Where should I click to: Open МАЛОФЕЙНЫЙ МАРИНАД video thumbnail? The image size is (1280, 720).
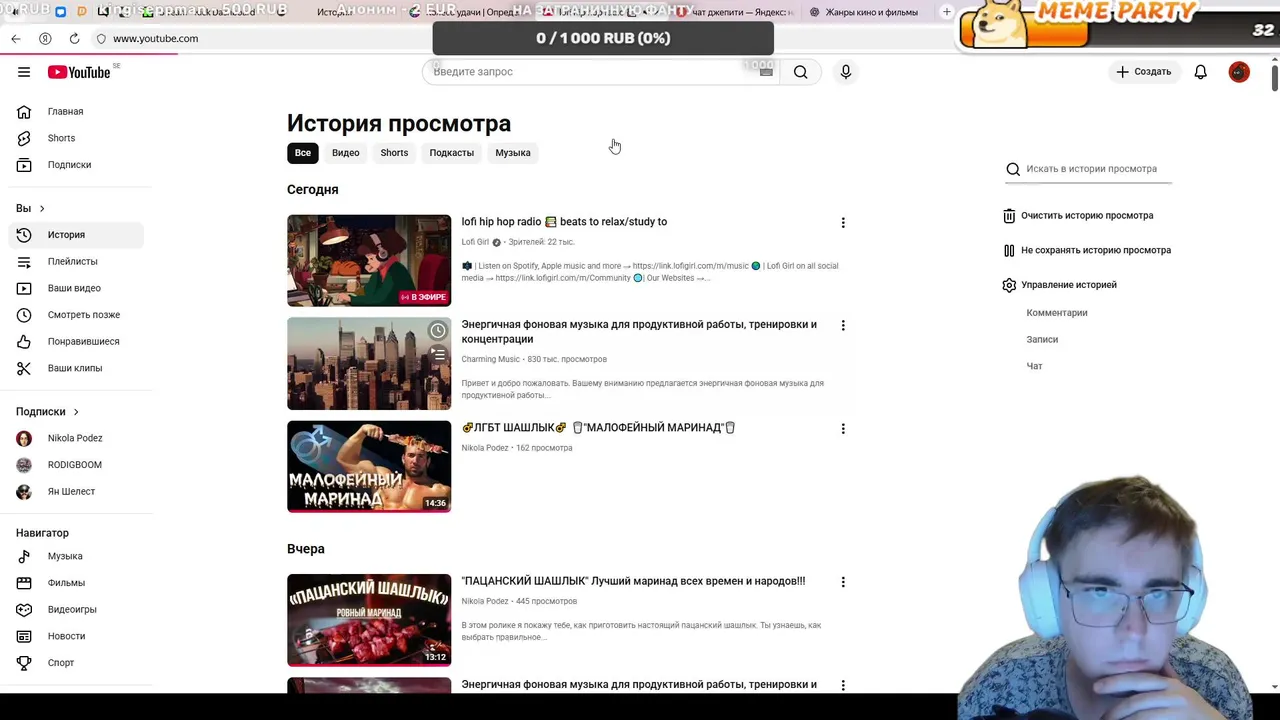pyautogui.click(x=369, y=466)
